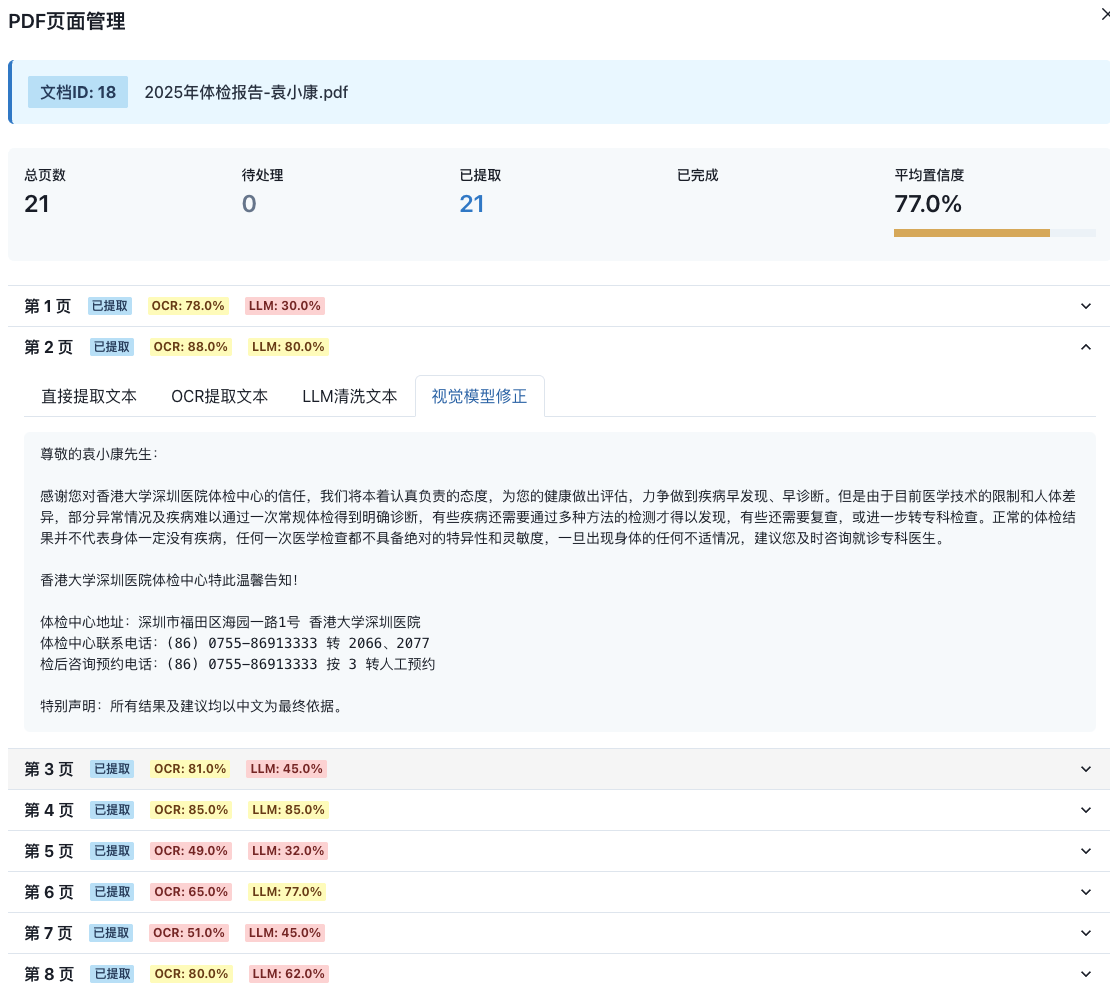Open the LLM清洗文本 tab
The image size is (1110, 983).
[348, 396]
